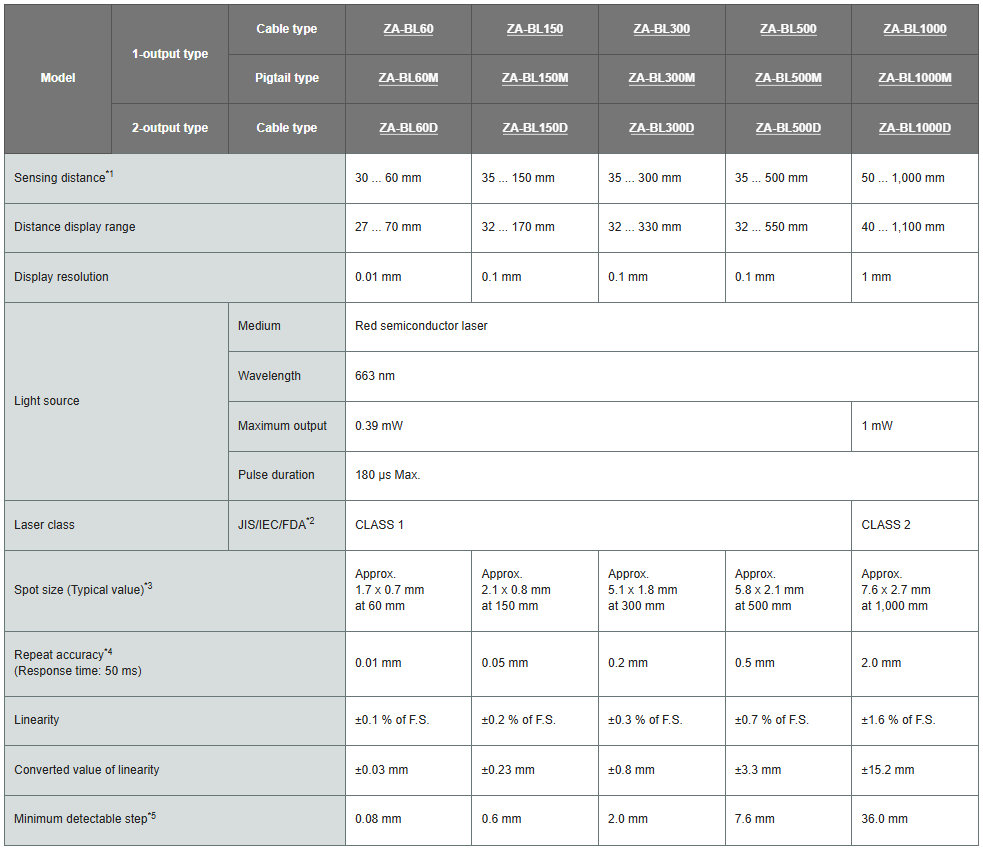This screenshot has width=983, height=852.
Task: Select the Sensing distance row label
Action: pyautogui.click(x=175, y=178)
